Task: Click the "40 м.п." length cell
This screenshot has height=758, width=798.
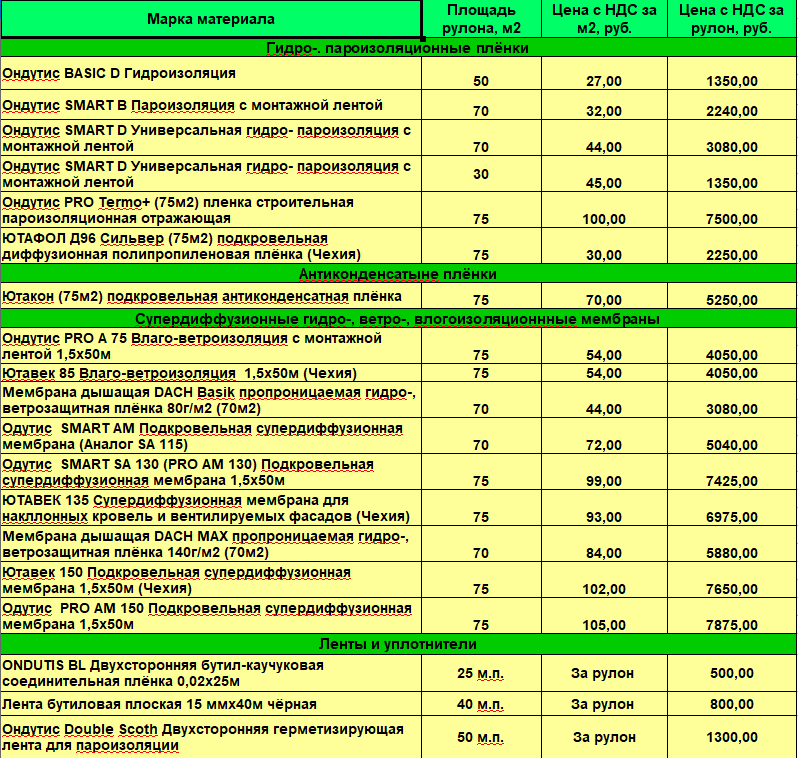Action: (481, 704)
